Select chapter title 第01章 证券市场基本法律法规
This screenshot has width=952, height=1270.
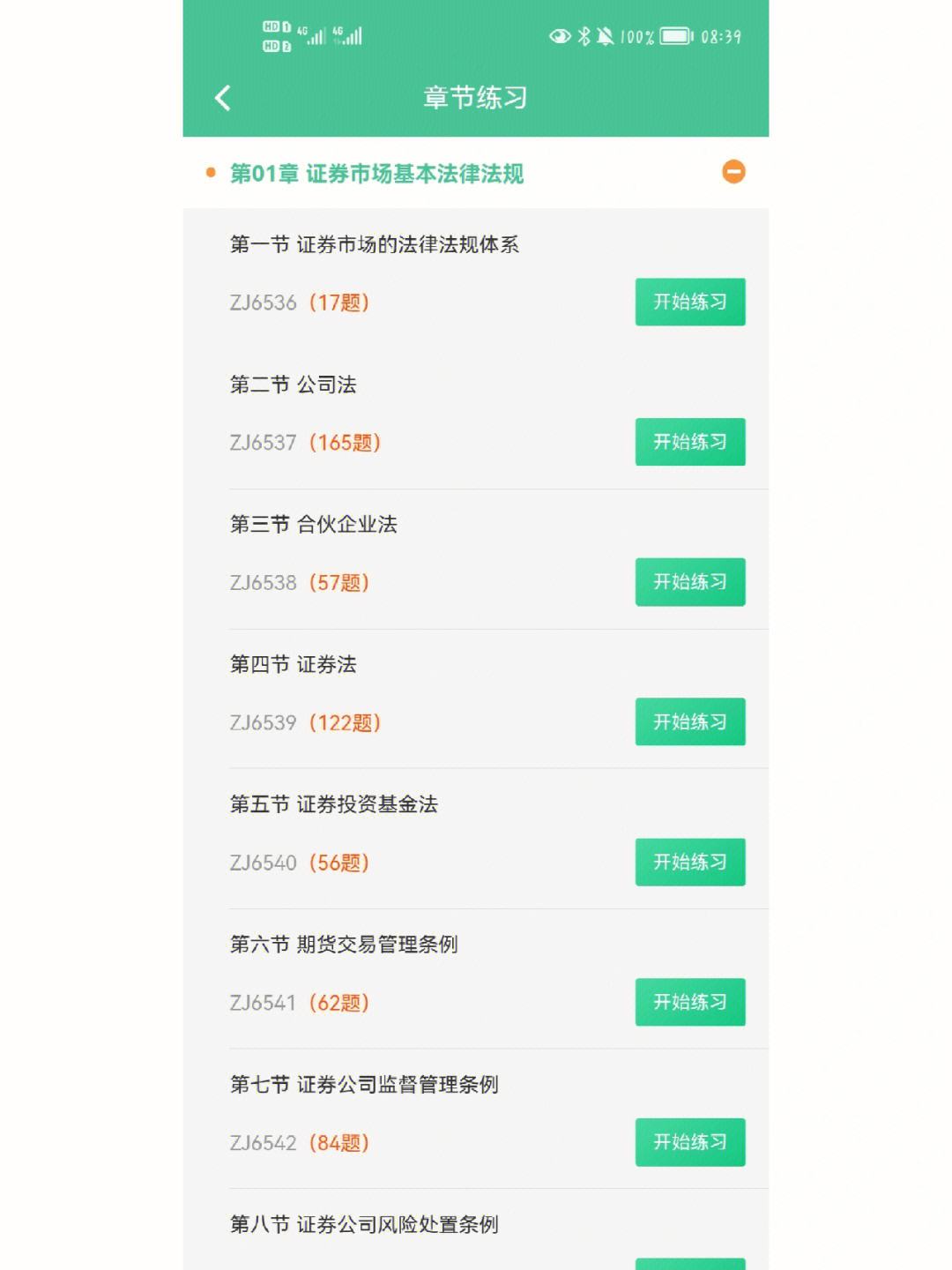(376, 174)
